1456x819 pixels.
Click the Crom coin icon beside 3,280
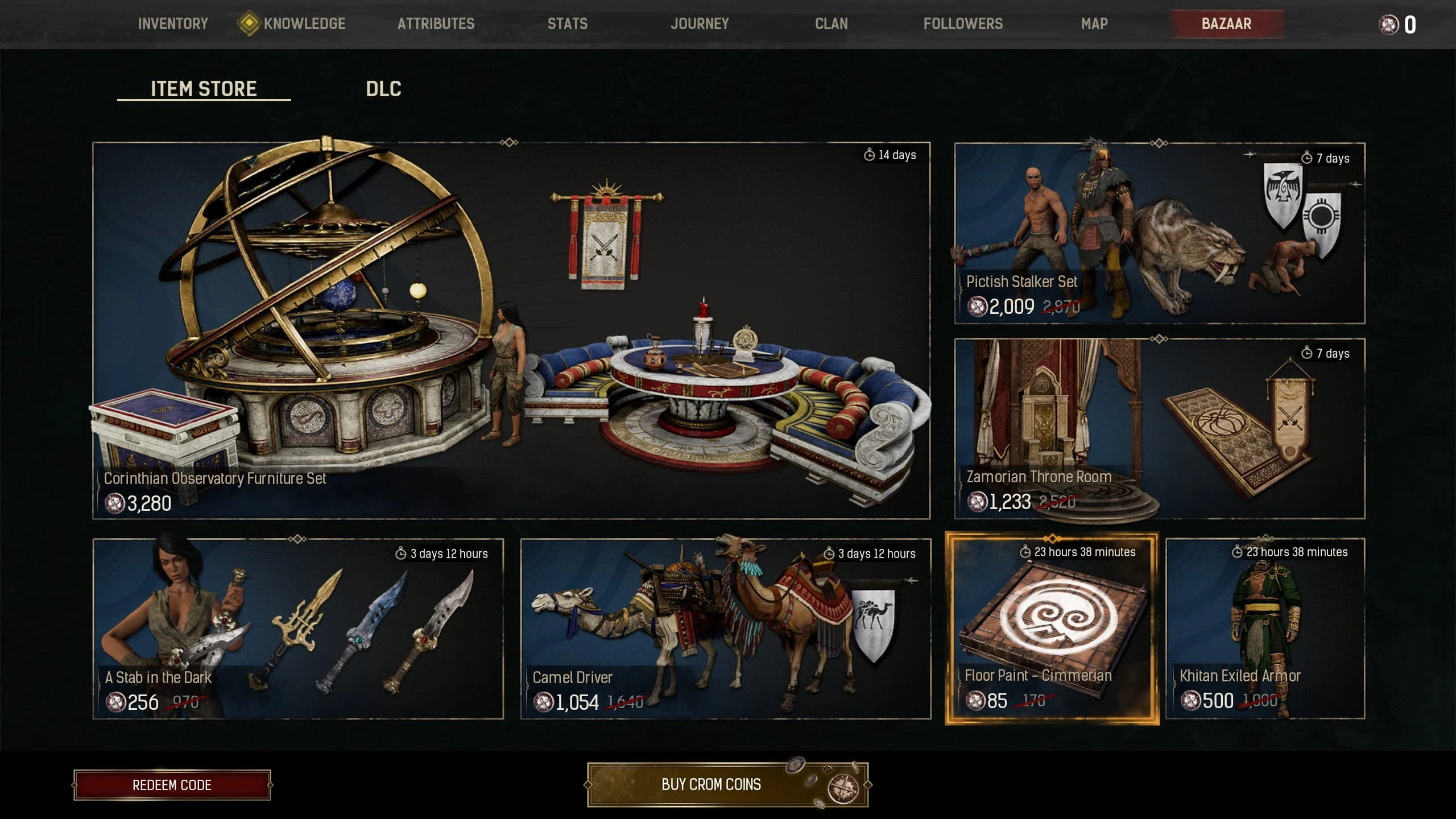(x=115, y=503)
